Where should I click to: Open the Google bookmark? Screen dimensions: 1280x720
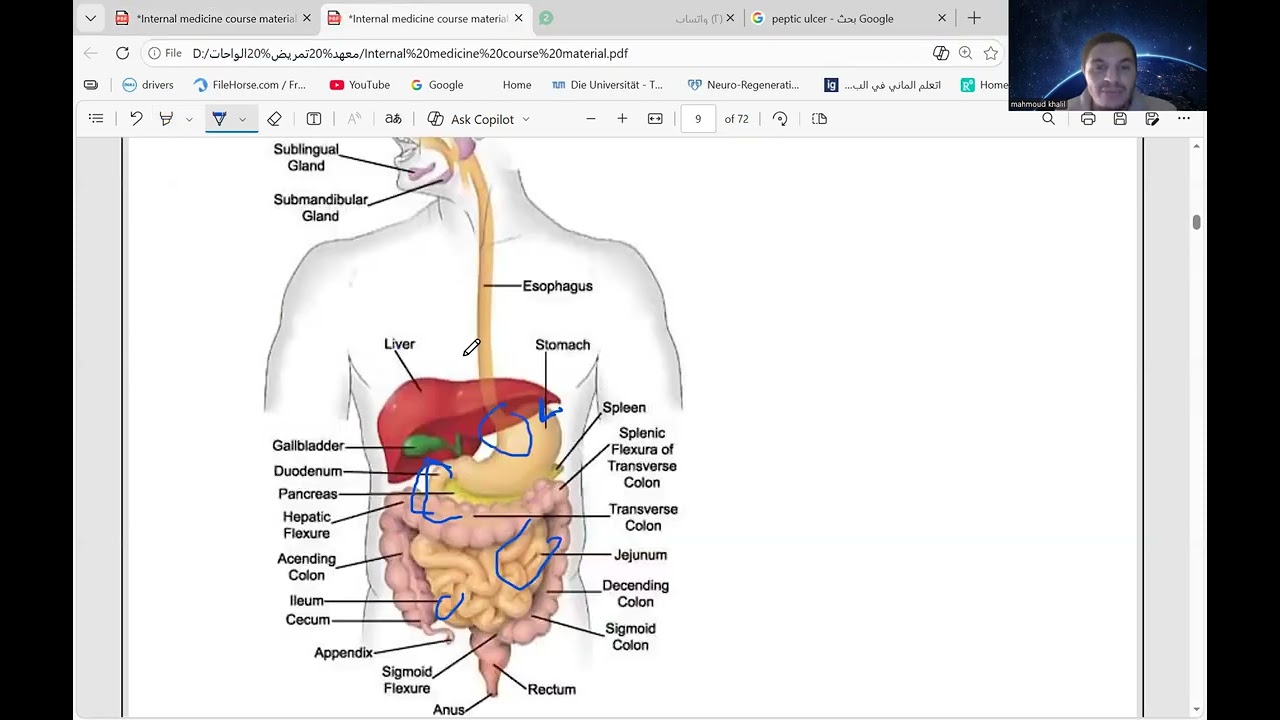click(x=437, y=85)
